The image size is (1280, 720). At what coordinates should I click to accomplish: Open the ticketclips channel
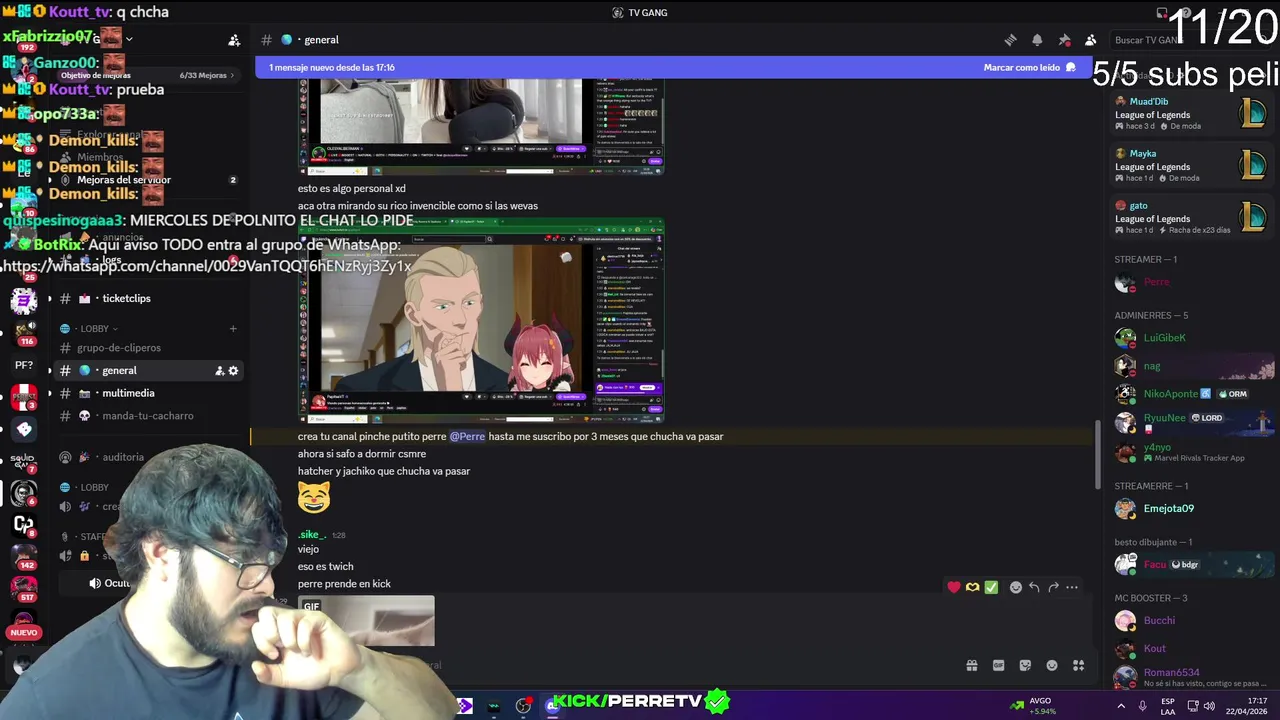click(148, 298)
